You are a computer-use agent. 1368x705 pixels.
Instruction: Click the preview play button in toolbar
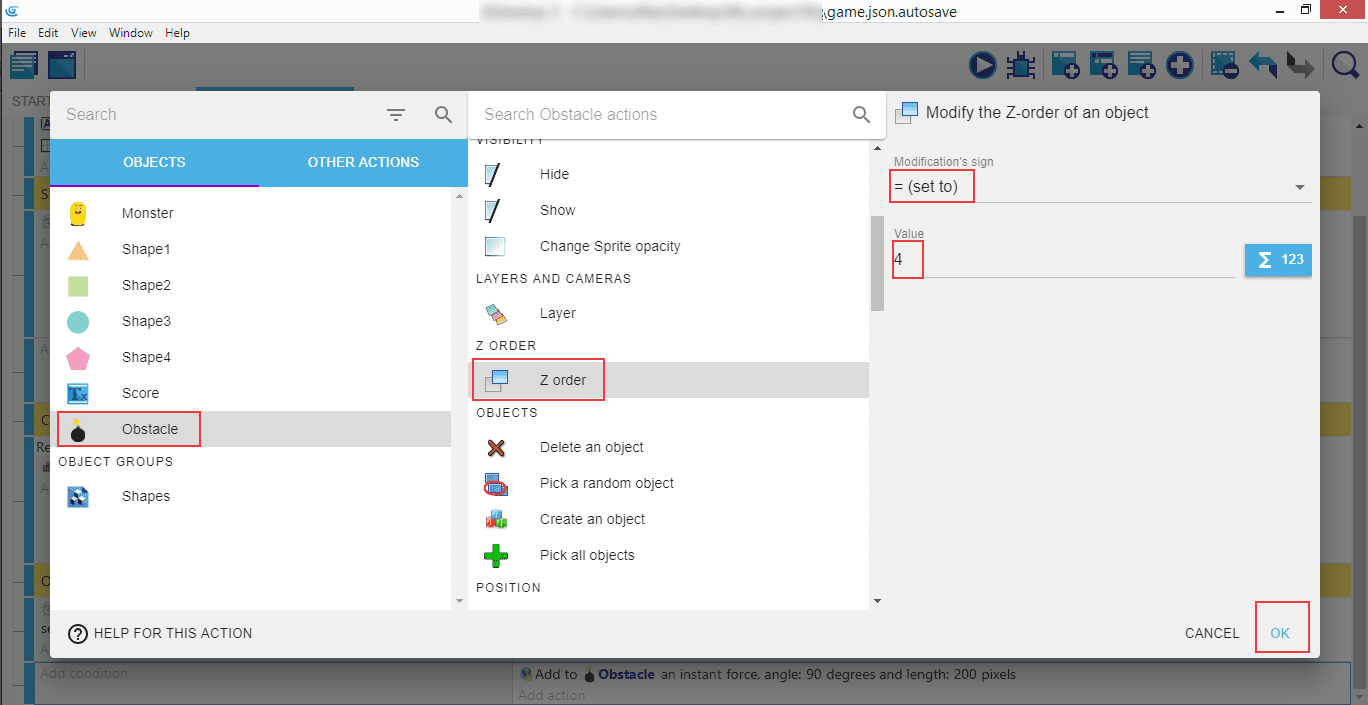[x=982, y=66]
